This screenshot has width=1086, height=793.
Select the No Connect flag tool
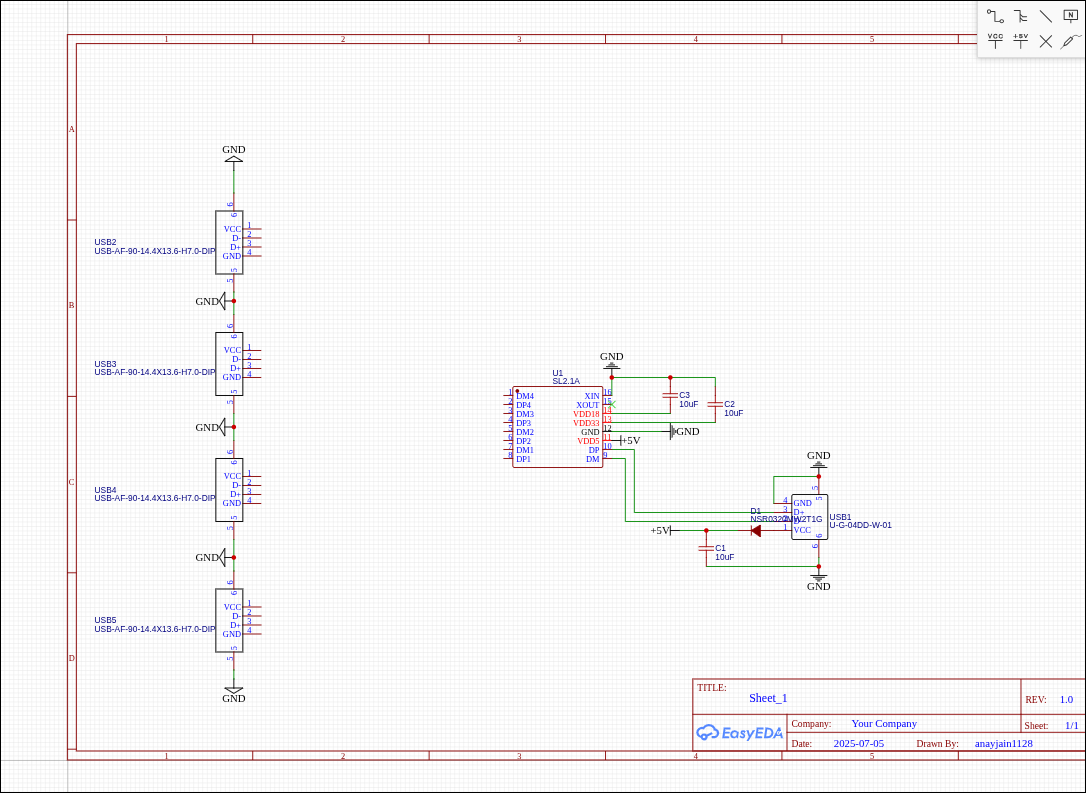point(1045,41)
